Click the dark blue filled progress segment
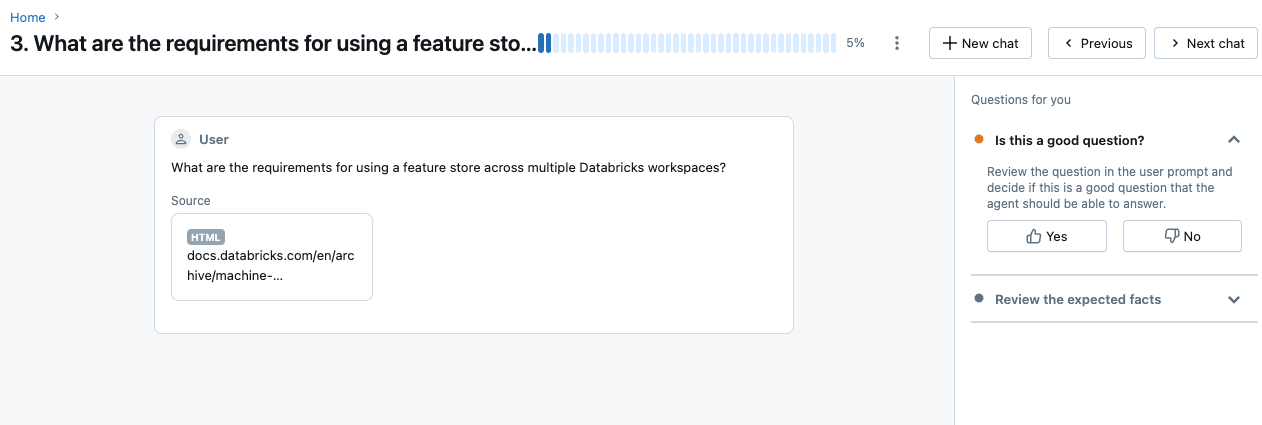 click(544, 43)
